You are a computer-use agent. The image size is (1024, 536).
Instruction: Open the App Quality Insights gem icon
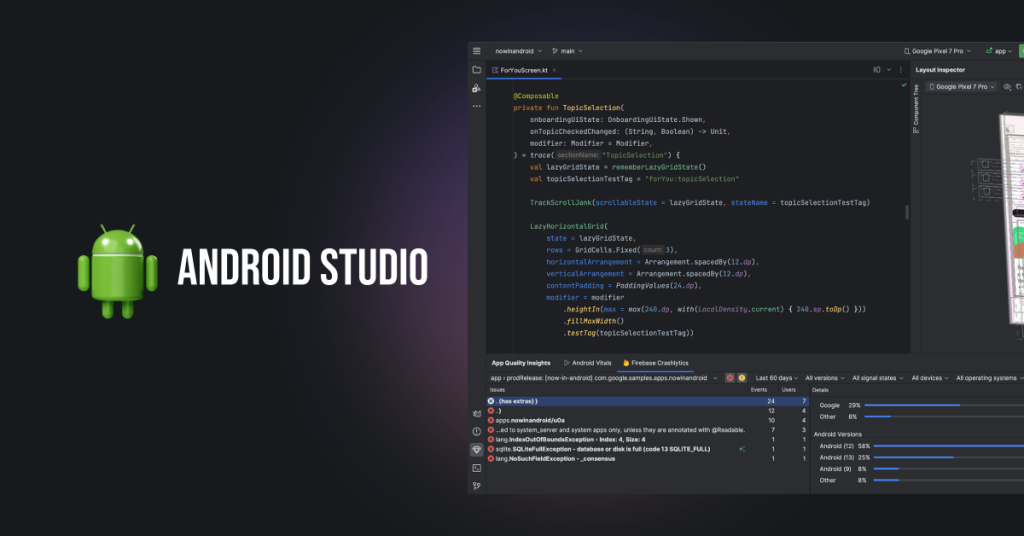coord(477,450)
